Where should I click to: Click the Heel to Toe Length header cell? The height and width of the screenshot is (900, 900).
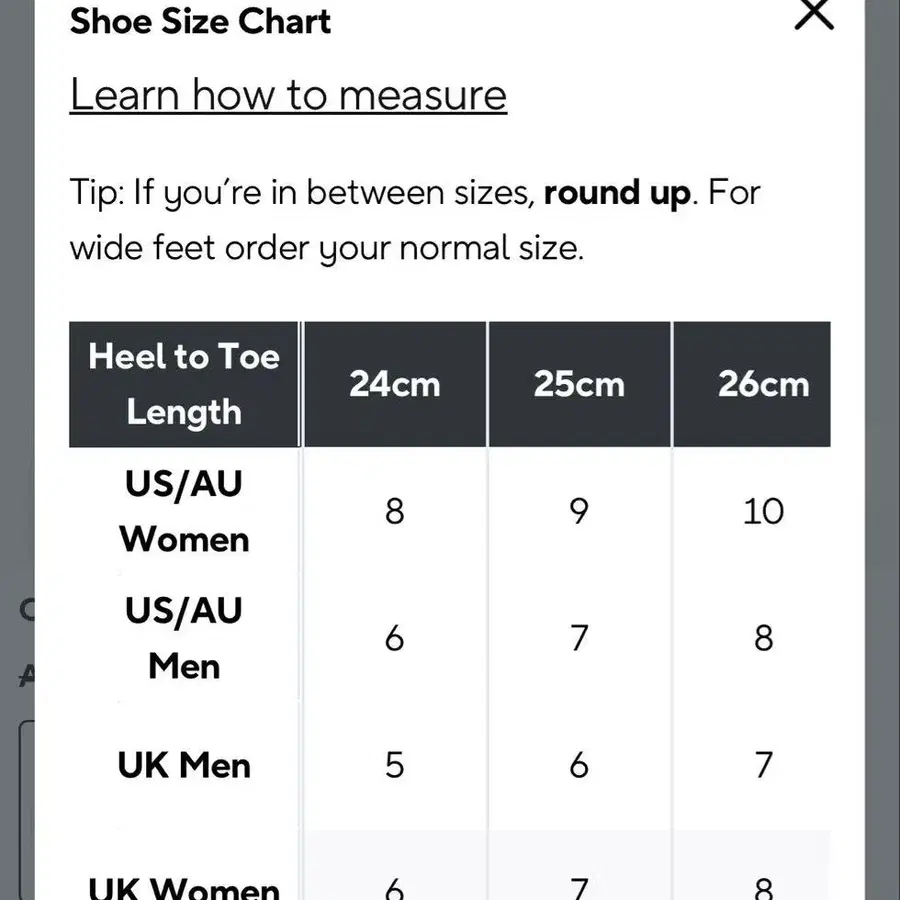(184, 385)
